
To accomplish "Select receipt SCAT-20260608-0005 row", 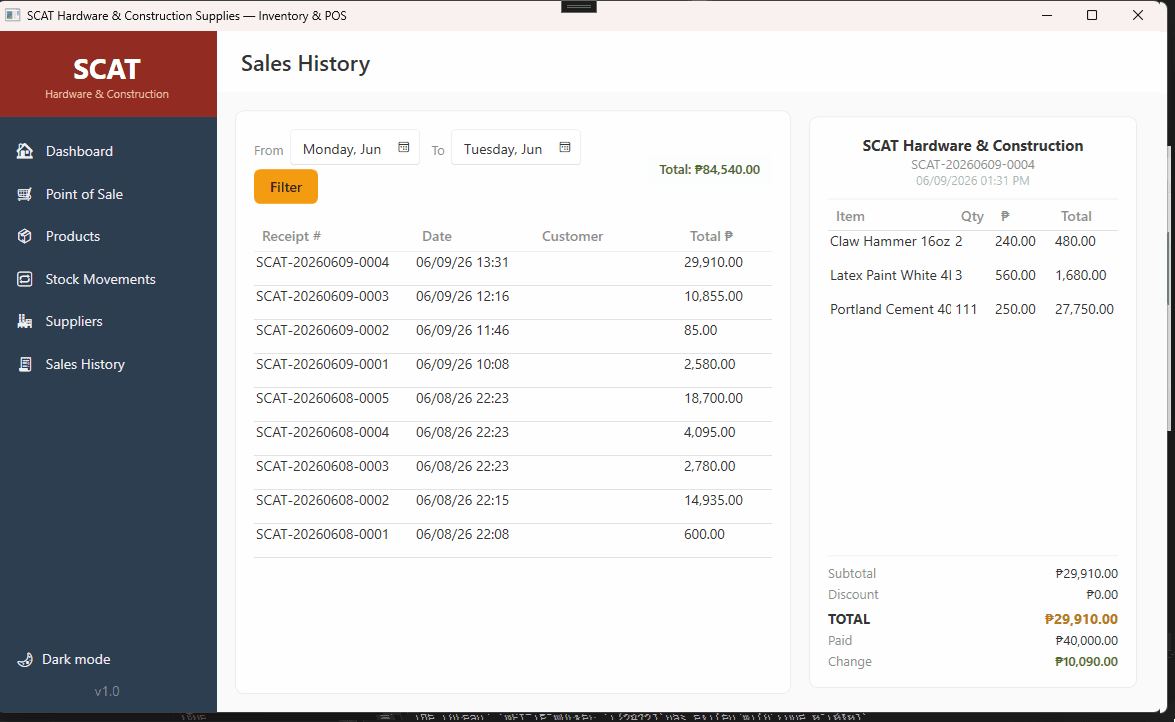I will click(513, 405).
